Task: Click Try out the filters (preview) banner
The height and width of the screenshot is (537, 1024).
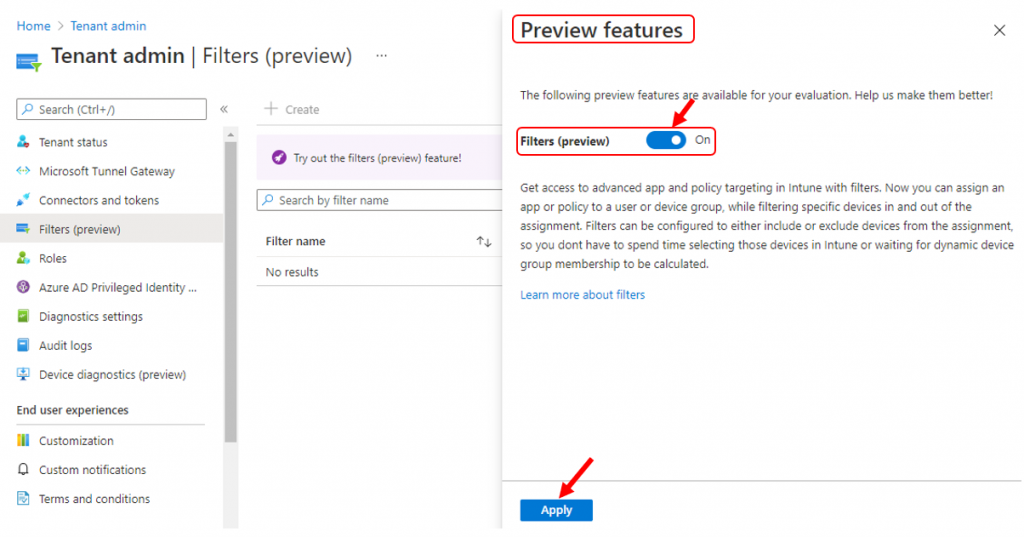Action: click(x=379, y=157)
